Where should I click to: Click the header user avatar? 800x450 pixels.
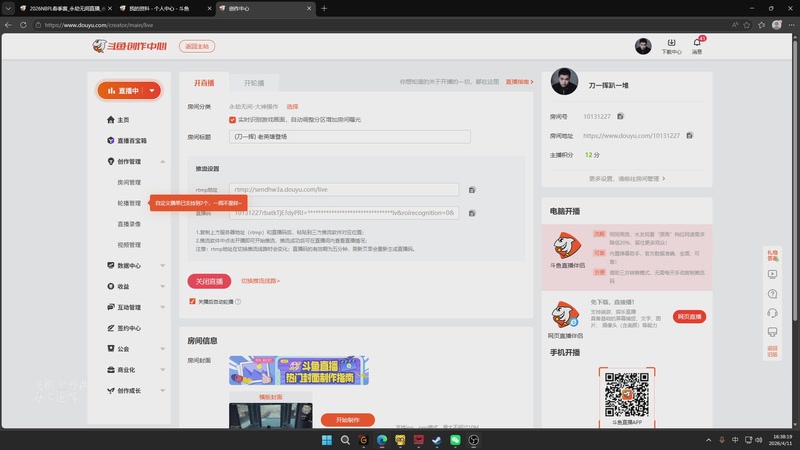(643, 46)
